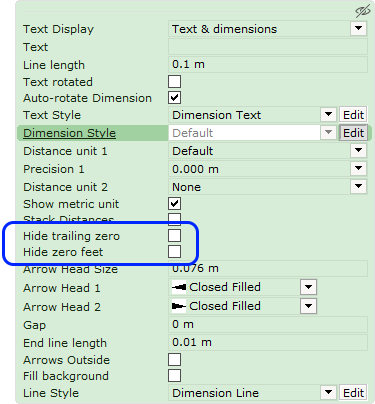This screenshot has height=404, width=375.
Task: Click the Dimension Style label link
Action: point(69,133)
